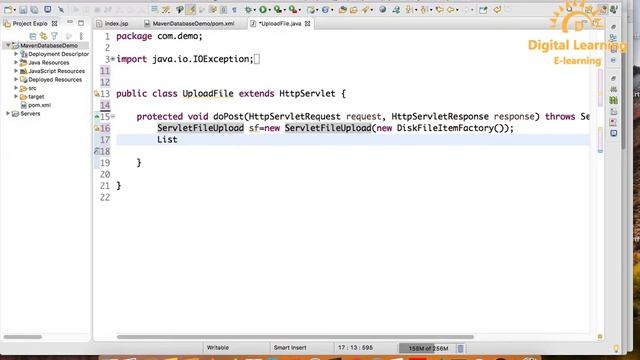Toggle Skip All Breakpoints in the toolbar
Image resolution: width=640 pixels, height=360 pixels.
(61, 9)
